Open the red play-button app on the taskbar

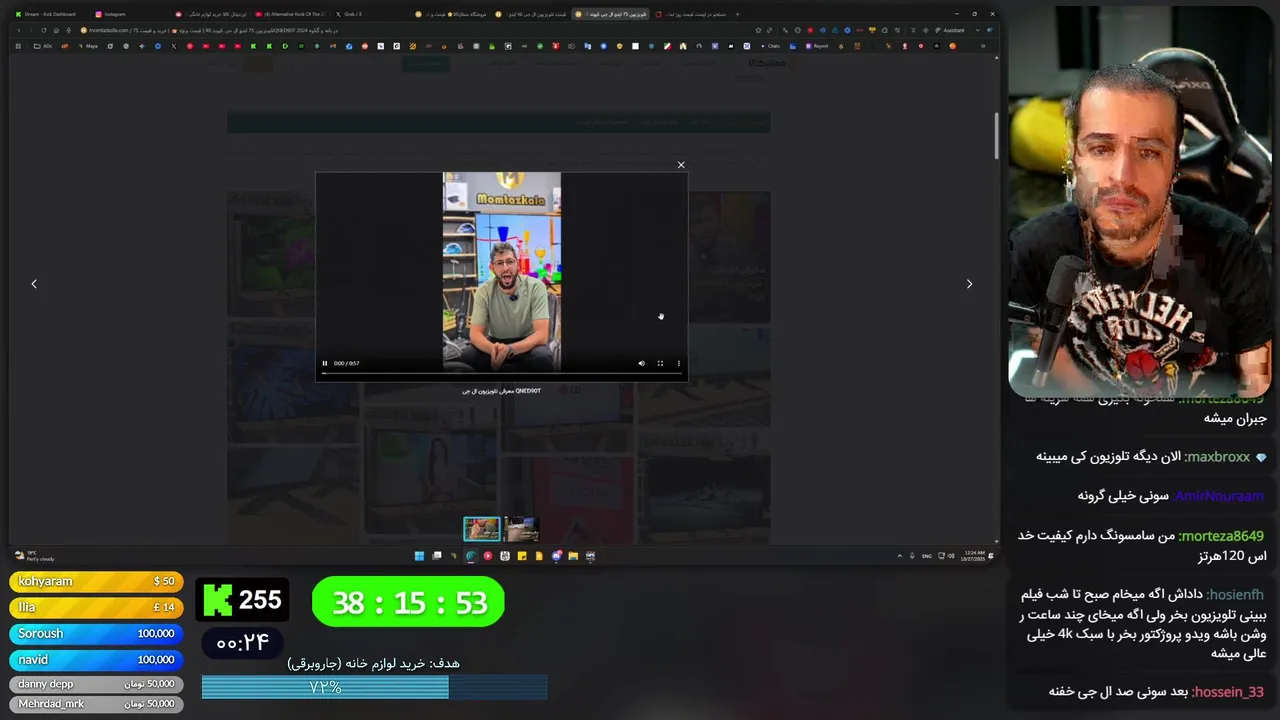(488, 556)
